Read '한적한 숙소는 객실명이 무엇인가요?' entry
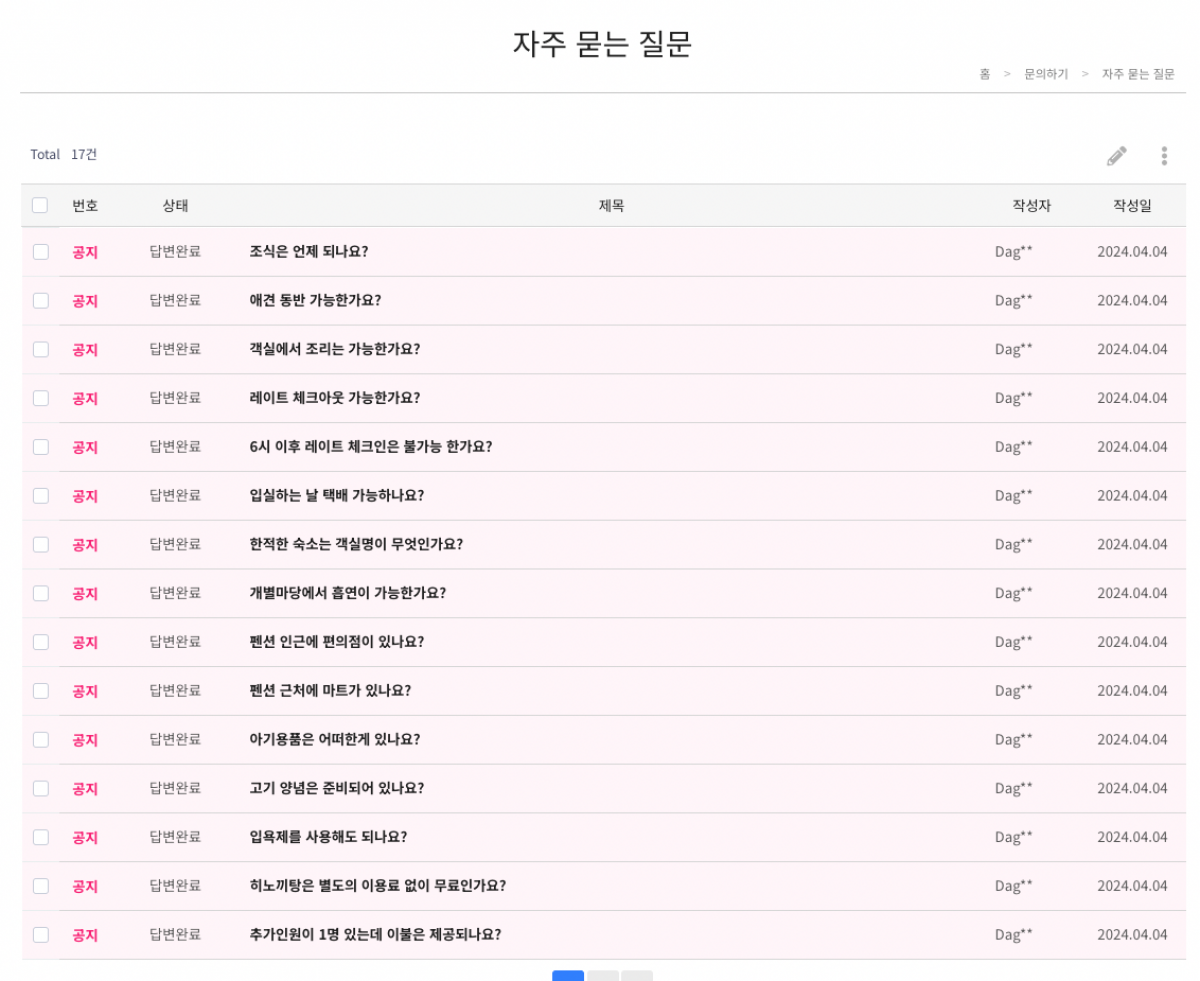Viewport: 1200px width, 981px height. tap(356, 544)
